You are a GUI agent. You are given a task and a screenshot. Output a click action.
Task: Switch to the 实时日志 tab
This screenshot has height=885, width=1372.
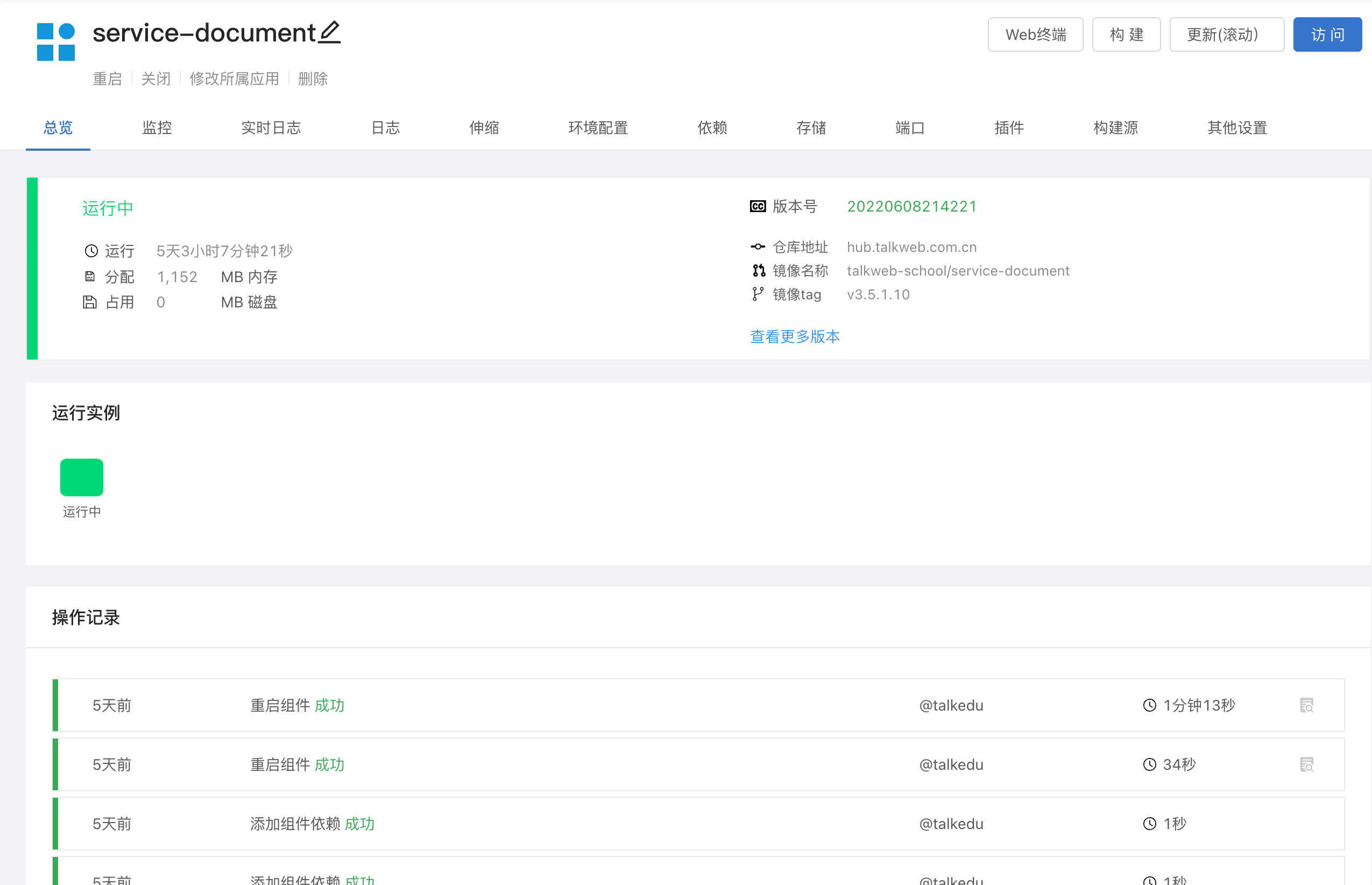pos(271,128)
